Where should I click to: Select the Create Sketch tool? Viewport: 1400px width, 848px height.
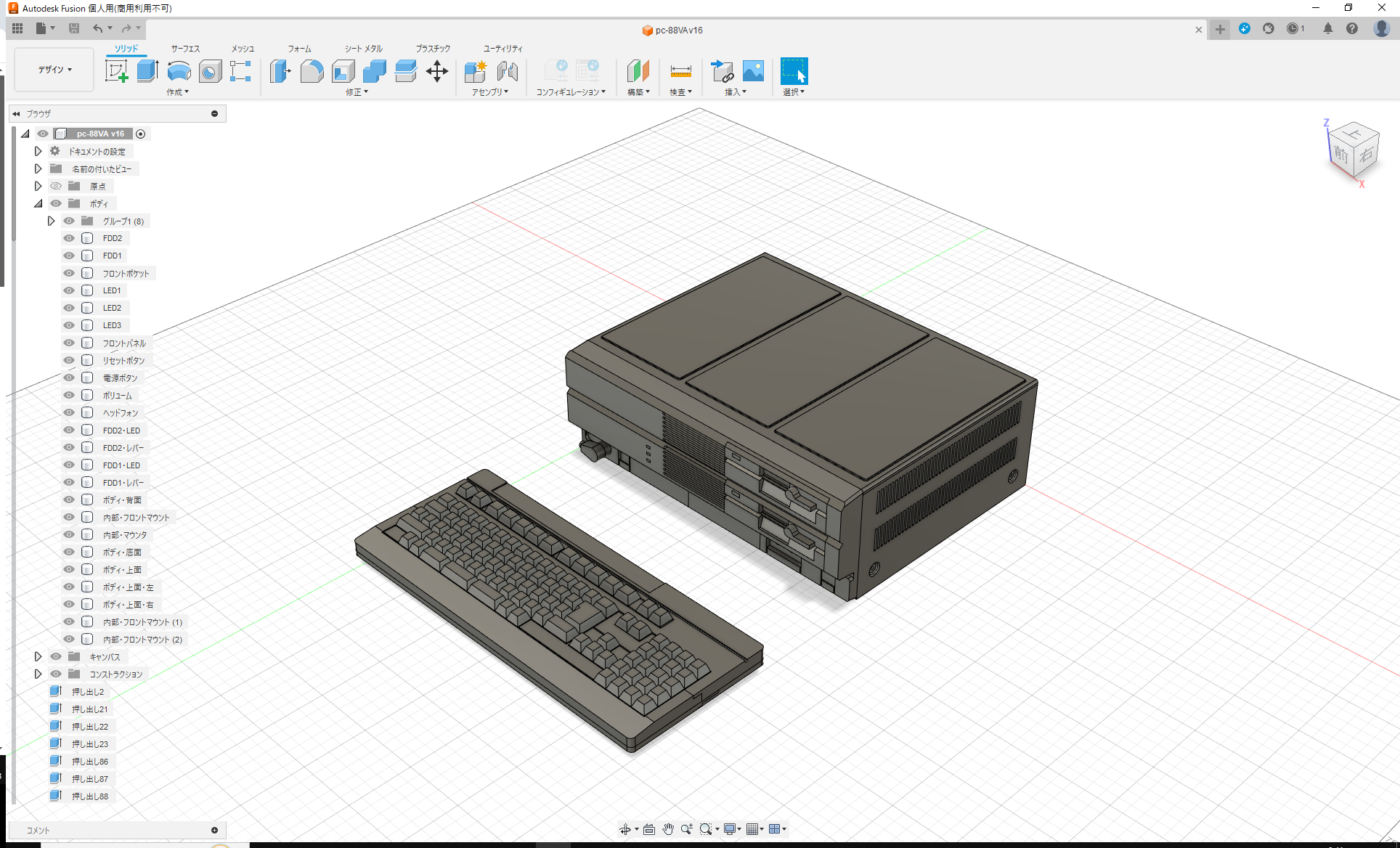tap(116, 71)
